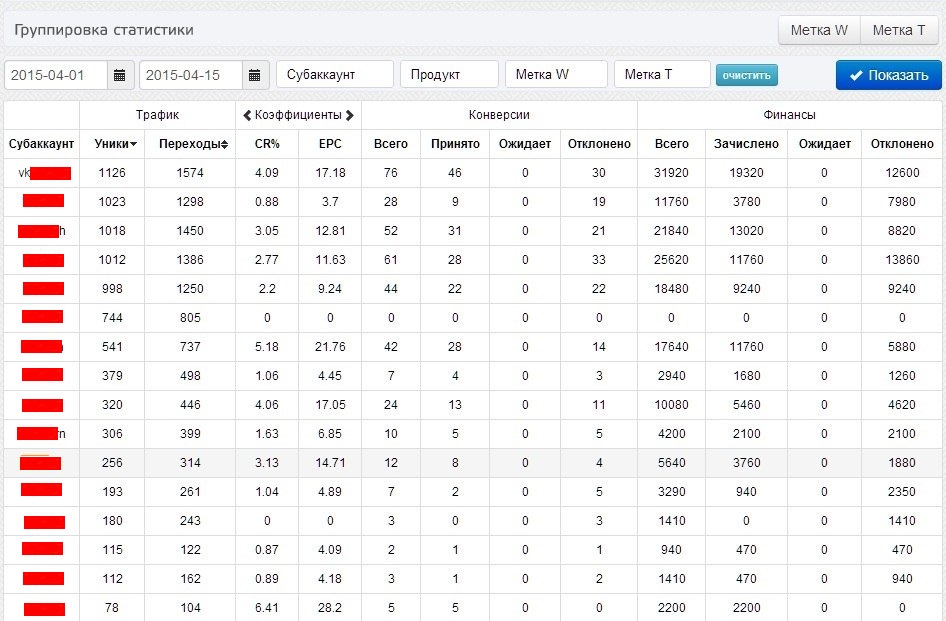
Task: Click the Отклонено finance value 13860
Action: (x=902, y=260)
